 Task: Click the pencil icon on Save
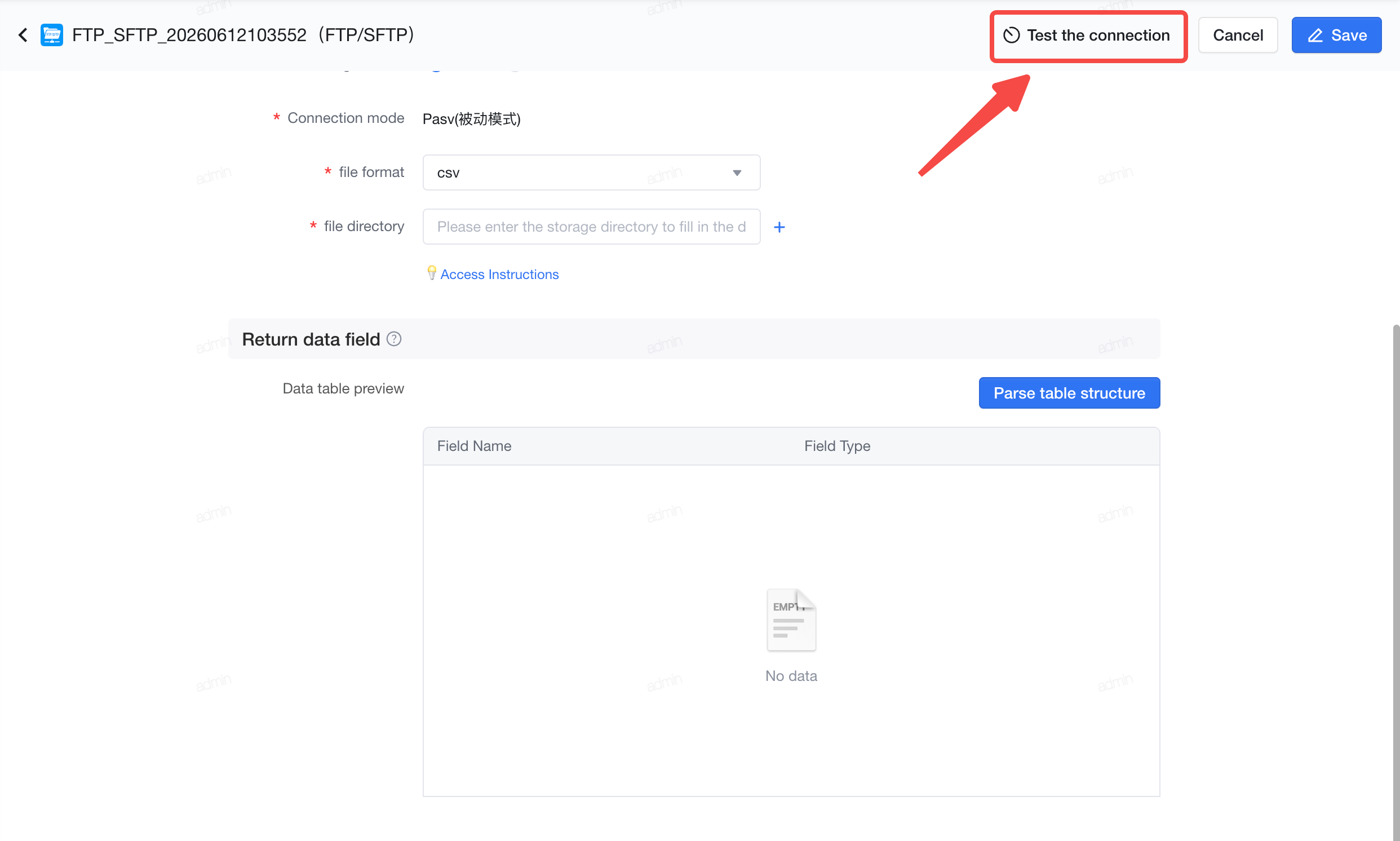pyautogui.click(x=1315, y=35)
